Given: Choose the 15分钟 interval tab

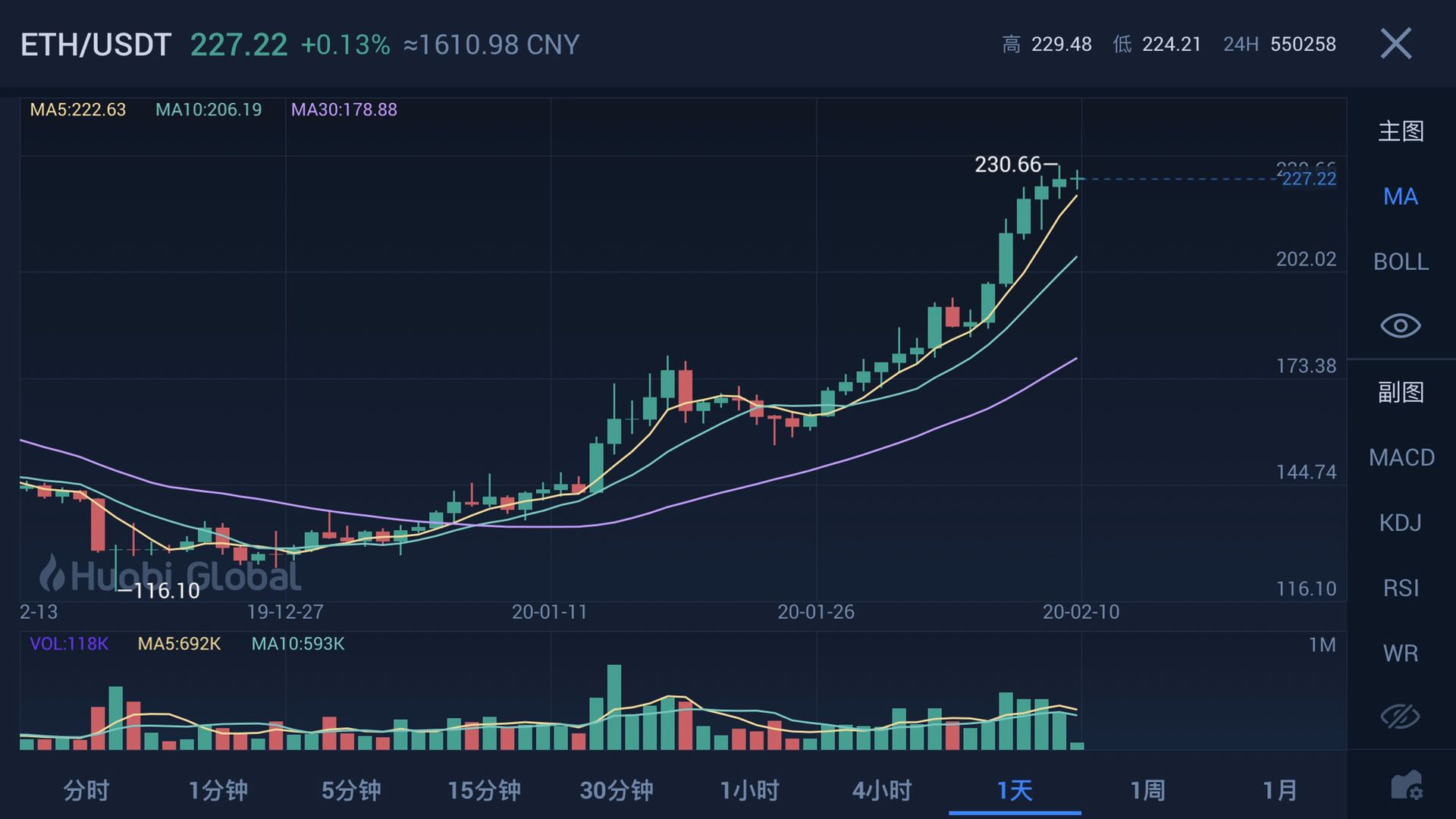Looking at the screenshot, I should point(484,791).
